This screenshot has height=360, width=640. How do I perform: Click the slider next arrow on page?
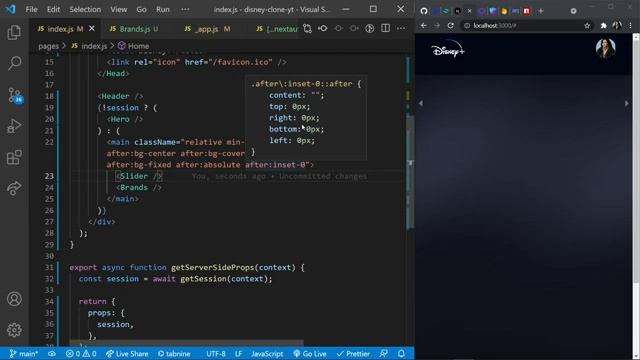point(627,104)
